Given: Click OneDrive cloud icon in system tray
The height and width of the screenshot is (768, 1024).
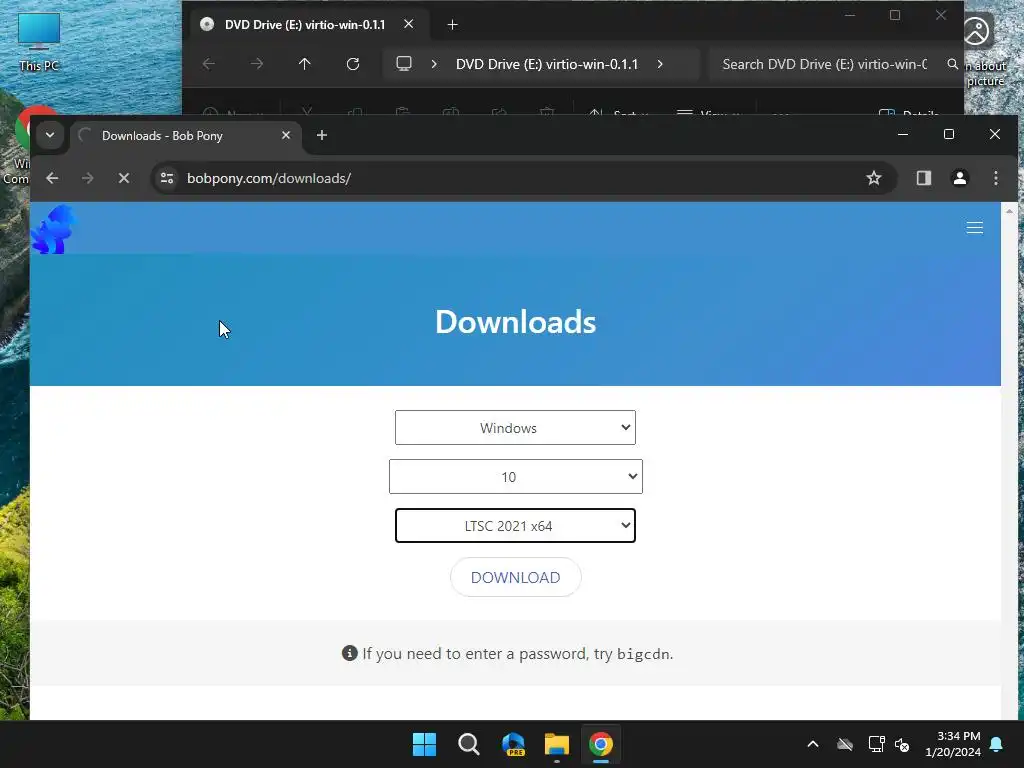Looking at the screenshot, I should pos(845,744).
